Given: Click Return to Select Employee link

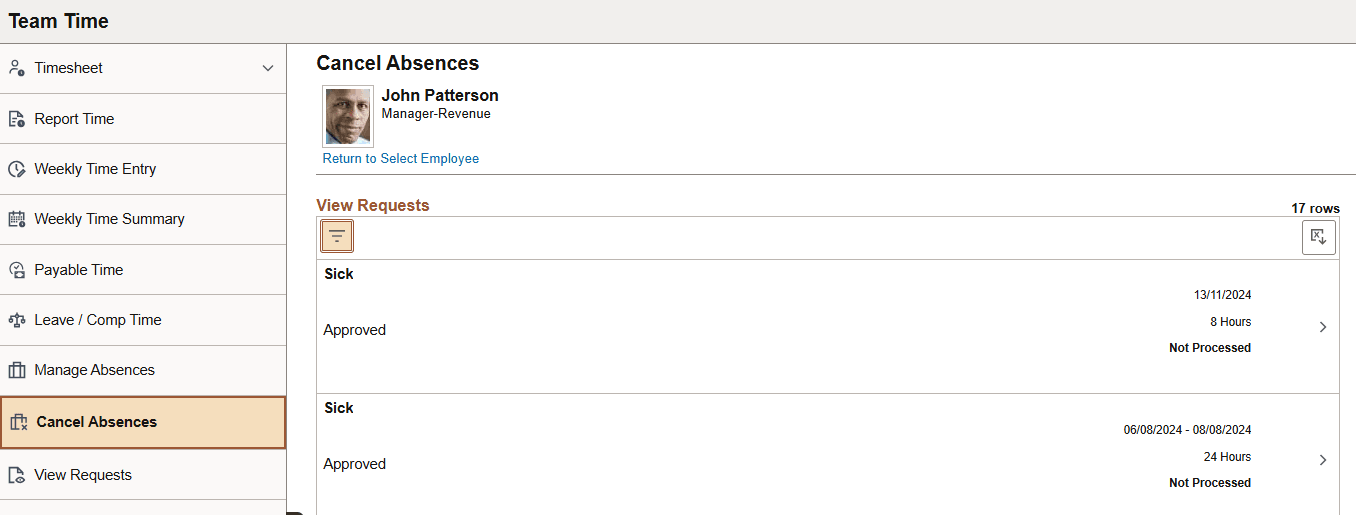Looking at the screenshot, I should pyautogui.click(x=400, y=159).
